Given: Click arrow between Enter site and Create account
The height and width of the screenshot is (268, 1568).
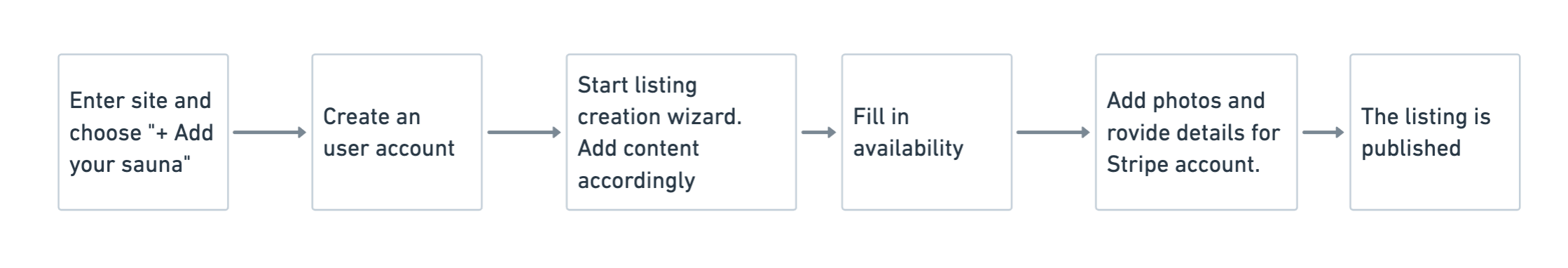Looking at the screenshot, I should click(270, 132).
